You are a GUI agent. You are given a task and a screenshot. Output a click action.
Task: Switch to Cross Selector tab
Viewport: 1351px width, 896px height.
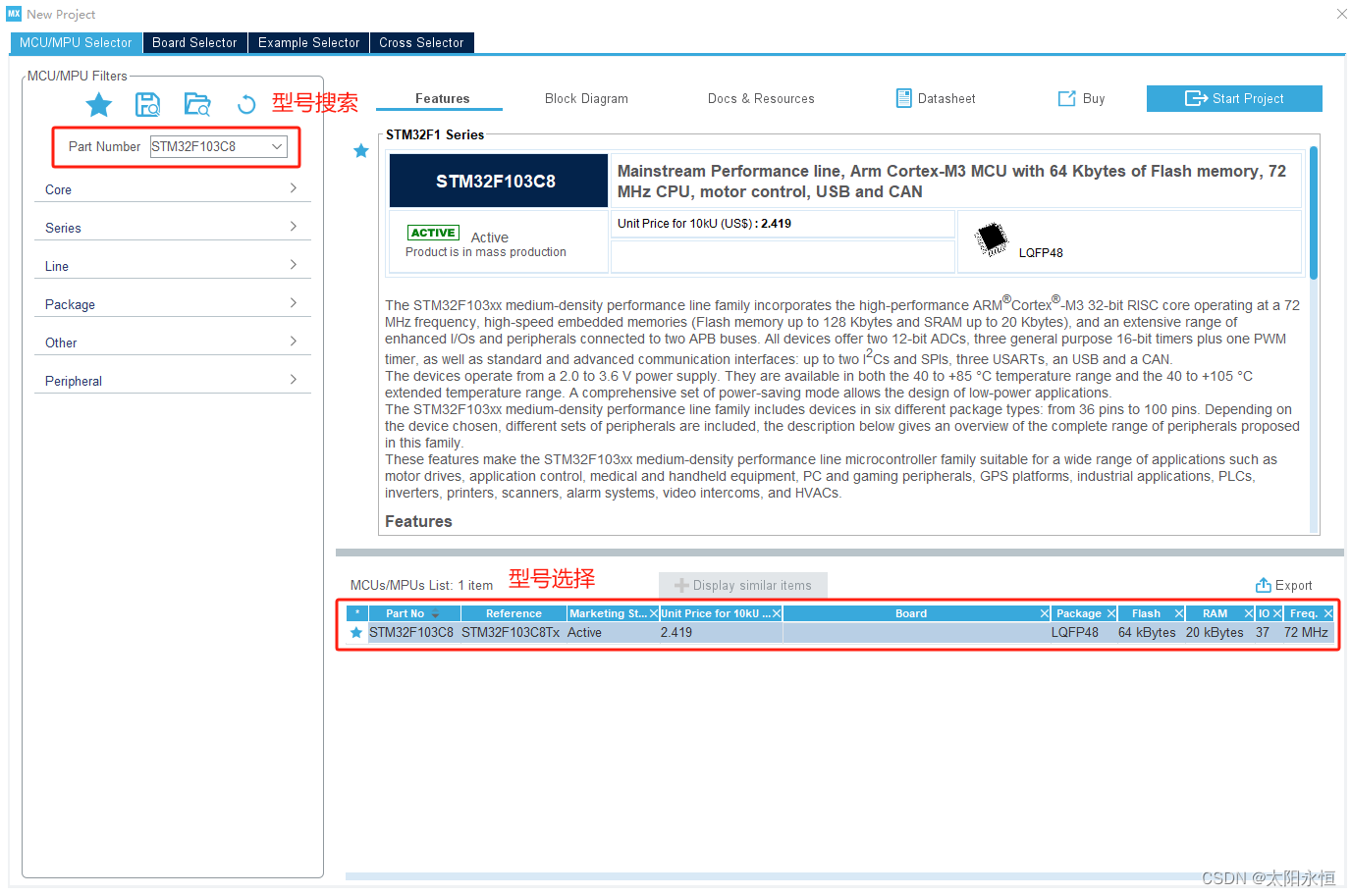pyautogui.click(x=421, y=42)
